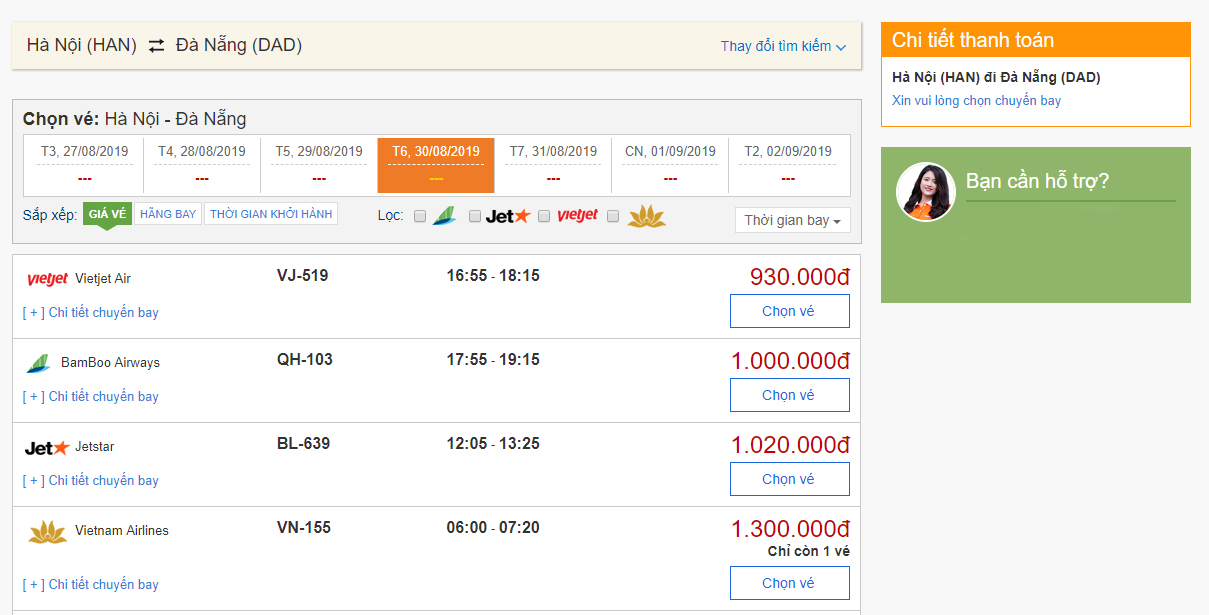Image resolution: width=1209 pixels, height=615 pixels.
Task: Sort flights by HÃNG BAY
Action: [x=168, y=214]
